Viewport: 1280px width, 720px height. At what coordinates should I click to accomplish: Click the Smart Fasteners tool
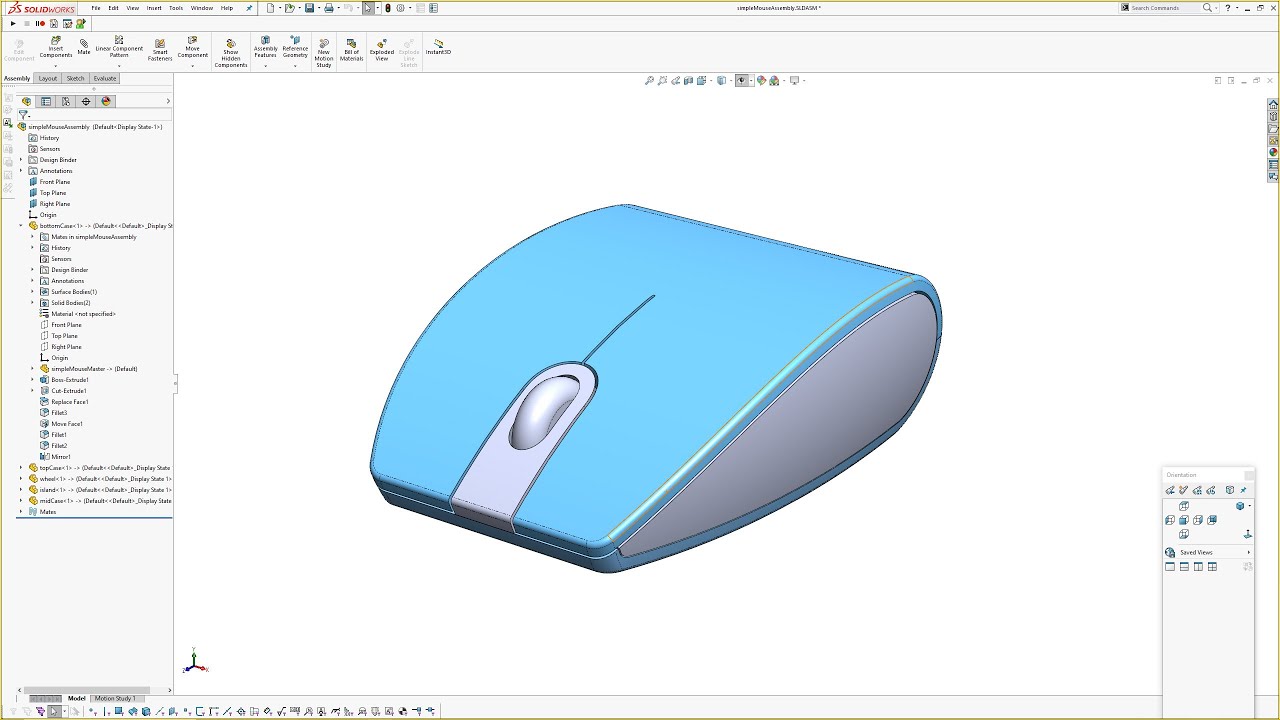(160, 50)
